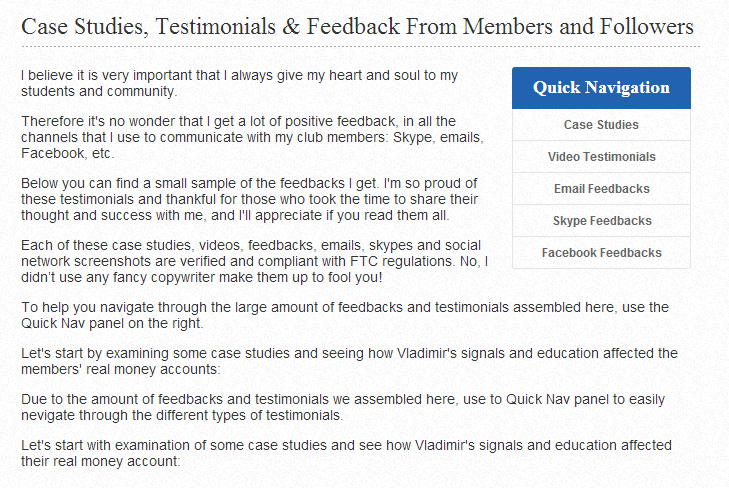Click the Quick Navigation blue header
Image resolution: width=729 pixels, height=488 pixels.
601,88
